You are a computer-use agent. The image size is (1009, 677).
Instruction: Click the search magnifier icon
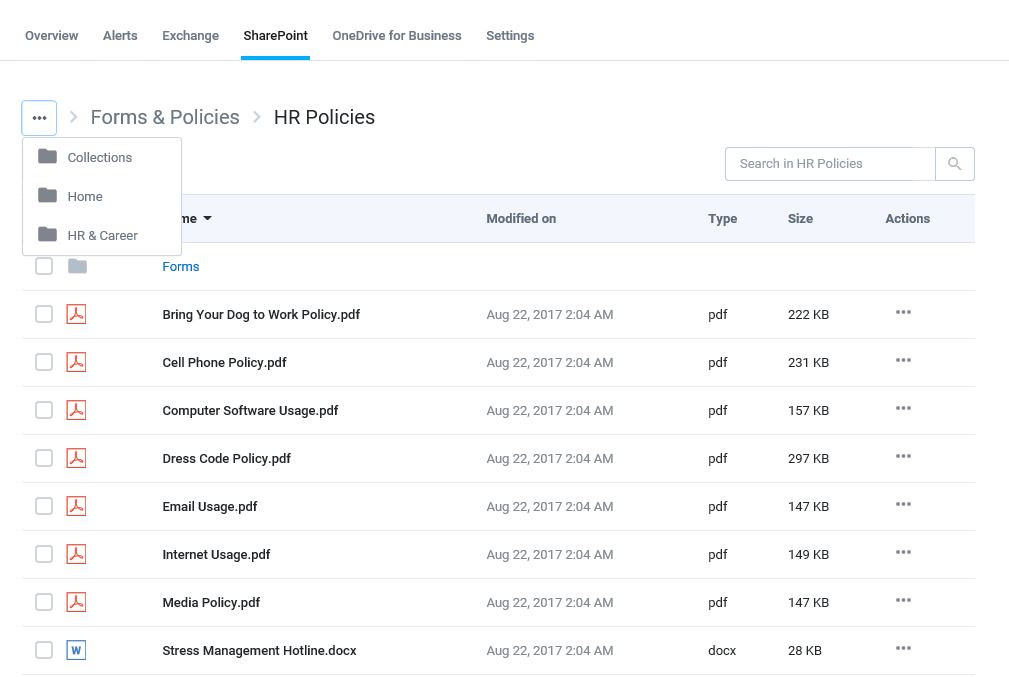pyautogui.click(x=954, y=163)
